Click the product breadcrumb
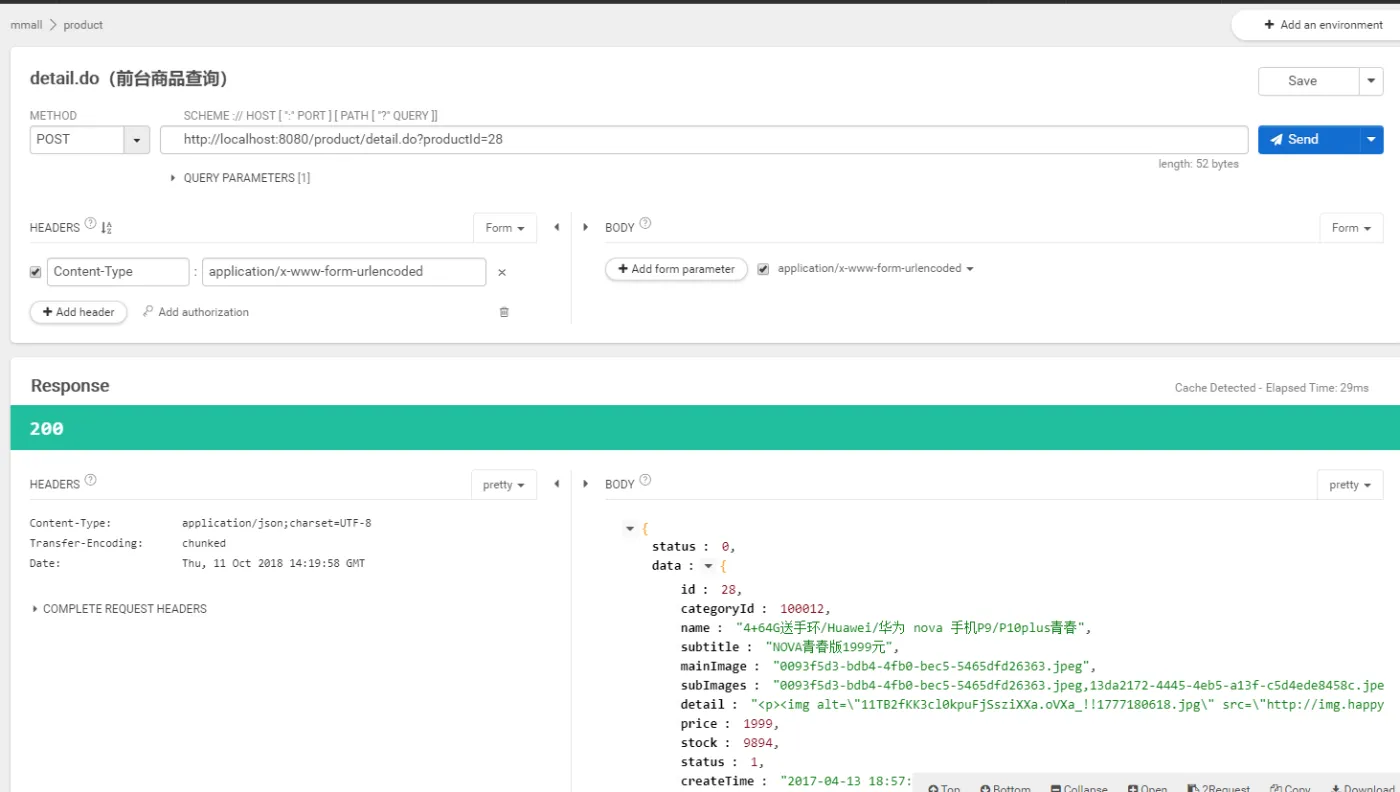 pyautogui.click(x=83, y=25)
